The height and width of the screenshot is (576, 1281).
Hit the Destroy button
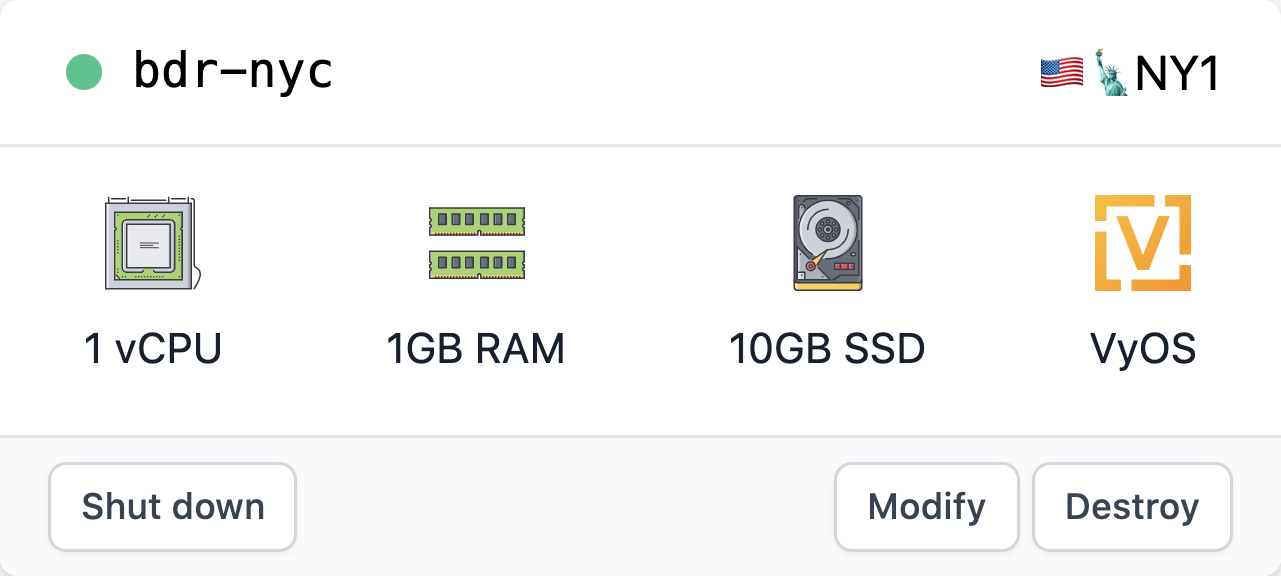coord(1132,507)
